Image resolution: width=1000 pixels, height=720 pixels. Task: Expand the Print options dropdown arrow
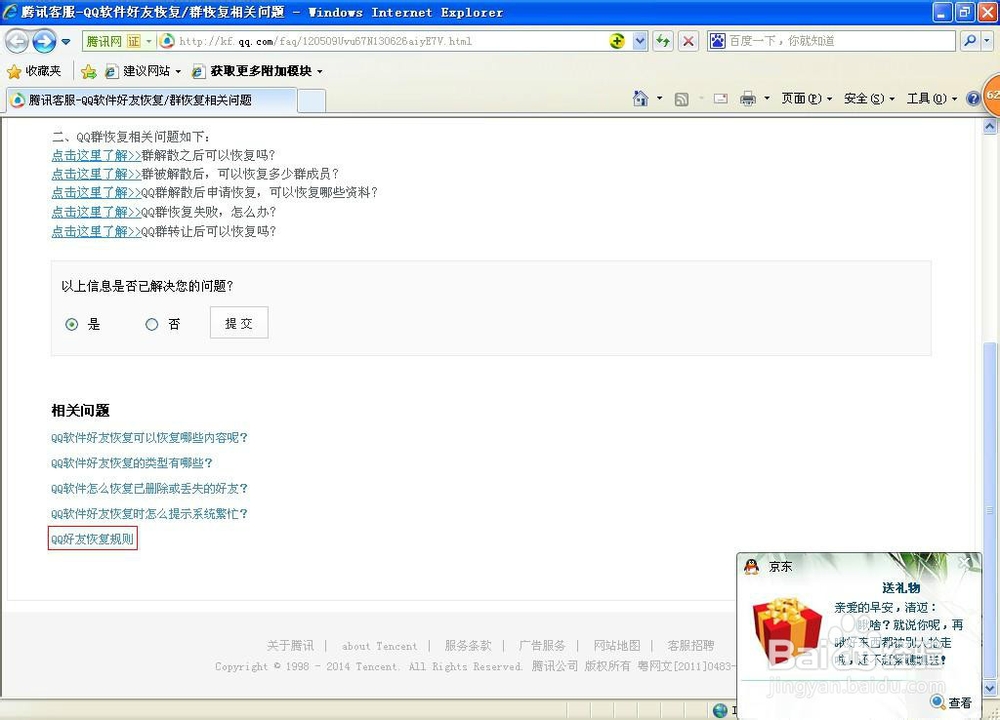click(x=767, y=98)
